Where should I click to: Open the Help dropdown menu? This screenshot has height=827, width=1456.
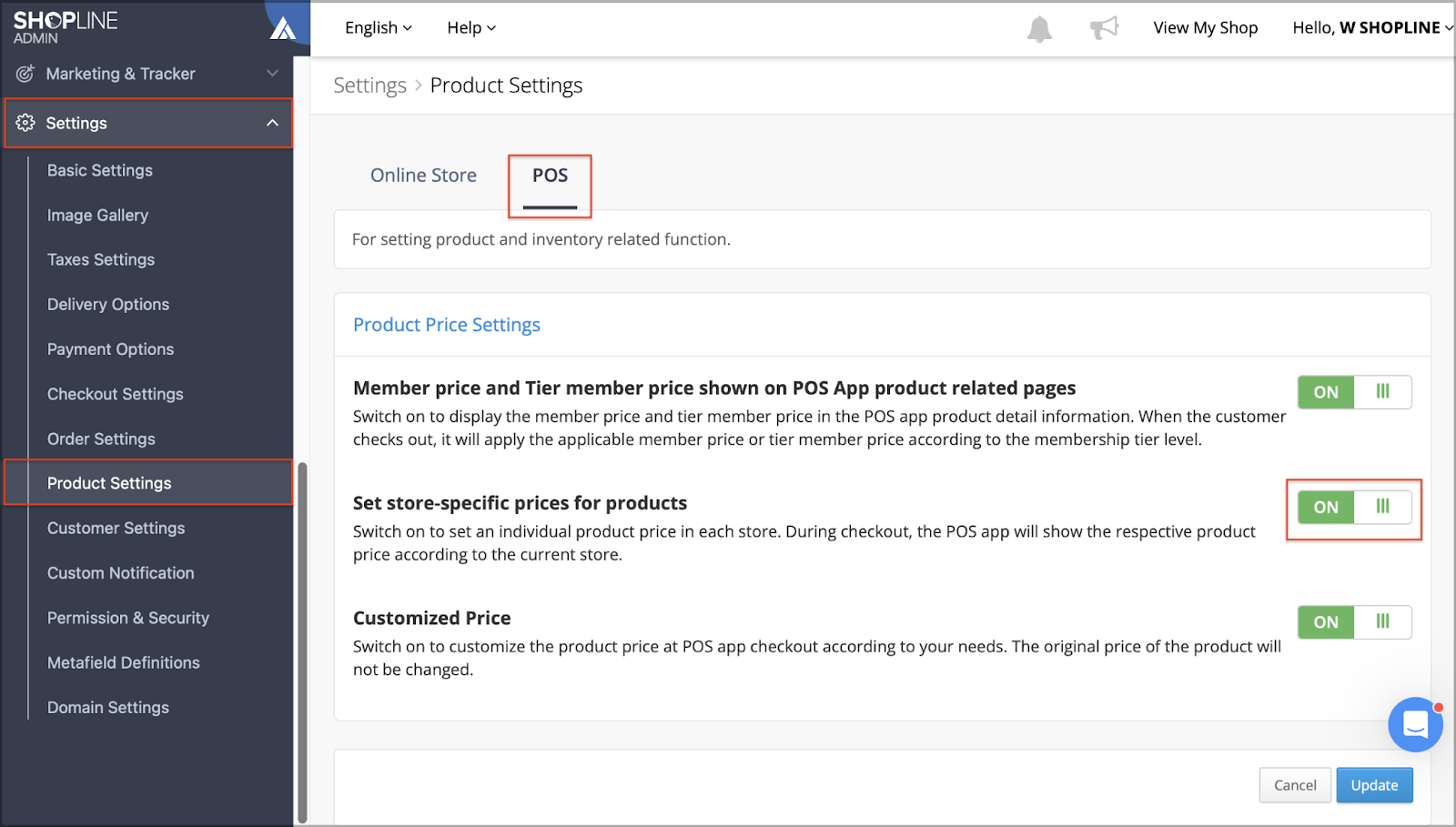click(471, 28)
